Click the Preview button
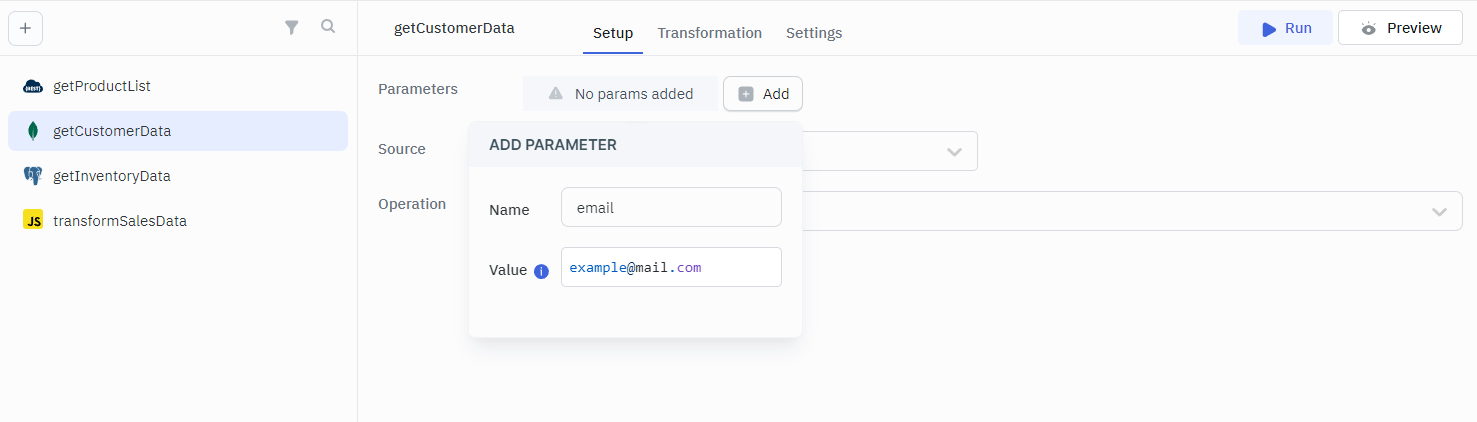This screenshot has height=422, width=1477. click(1401, 28)
